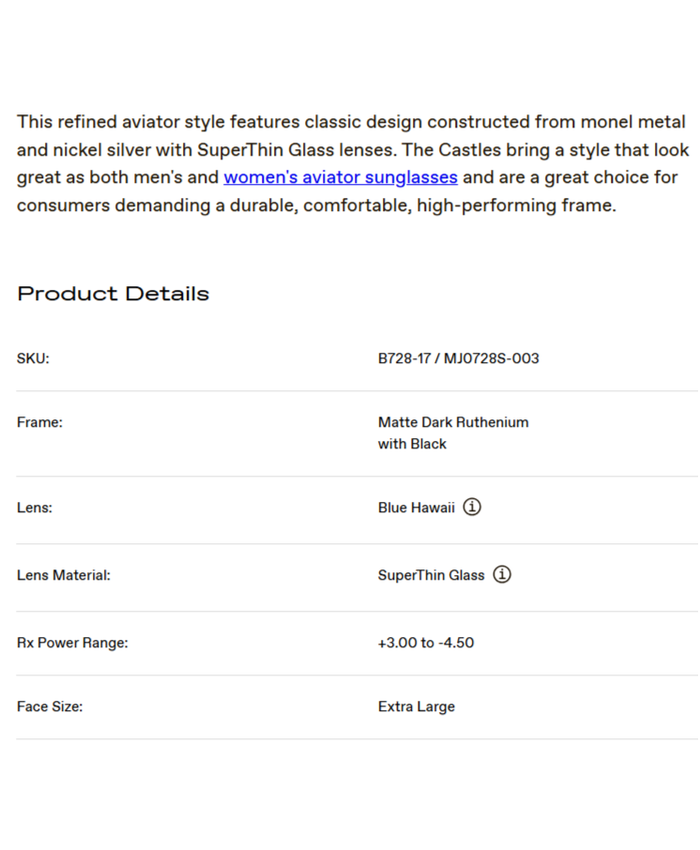
Task: Click the Extra Large face size value
Action: [416, 707]
